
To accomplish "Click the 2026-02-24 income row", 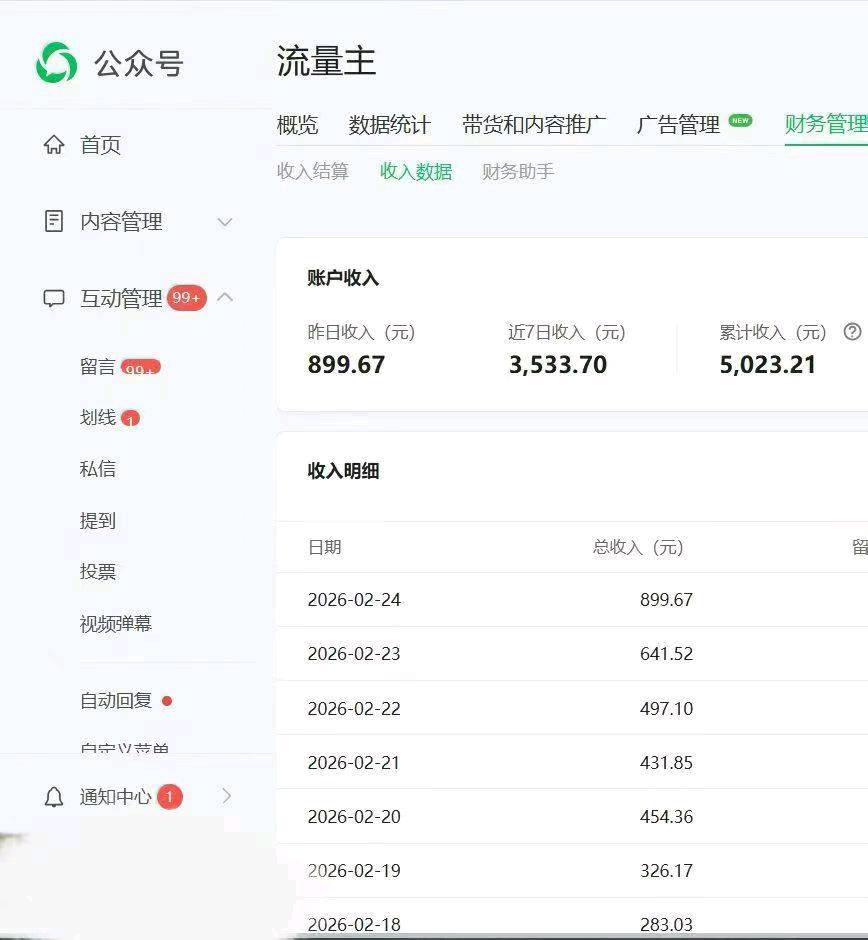I will pyautogui.click(x=572, y=599).
